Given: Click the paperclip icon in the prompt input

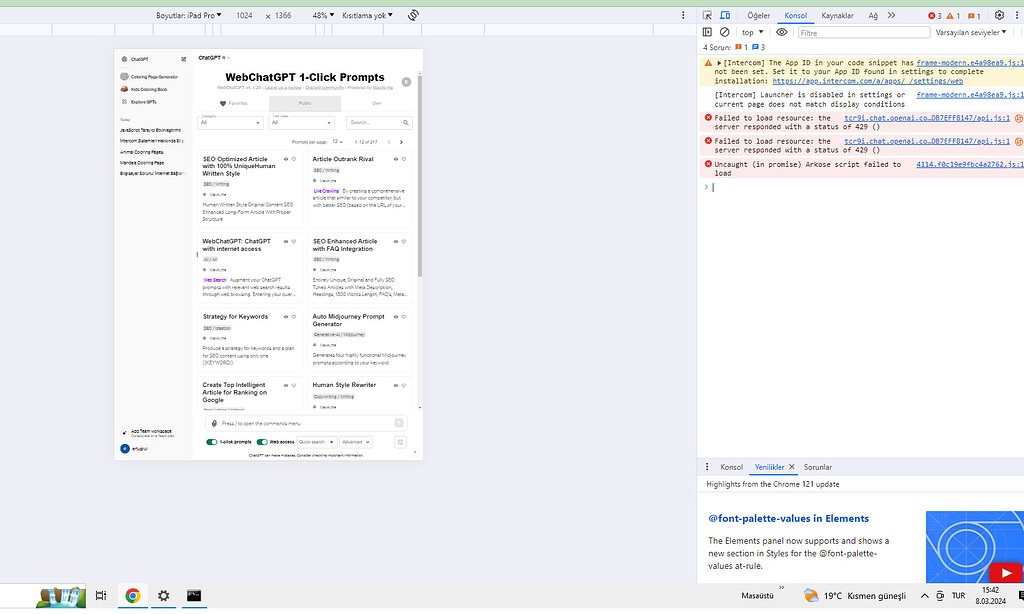Looking at the screenshot, I should (x=213, y=423).
